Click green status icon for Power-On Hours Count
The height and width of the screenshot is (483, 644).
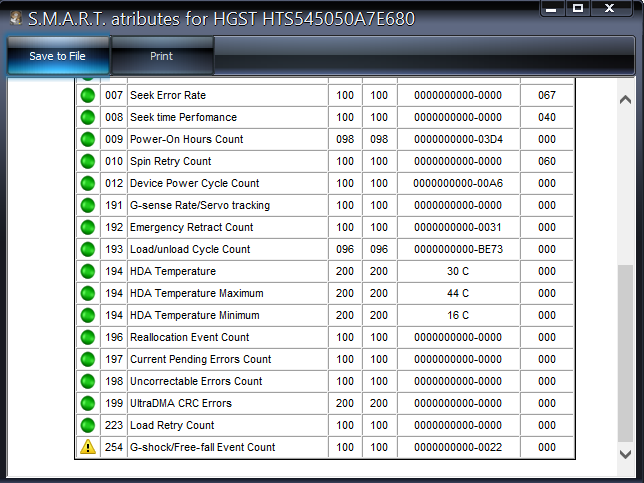point(87,139)
